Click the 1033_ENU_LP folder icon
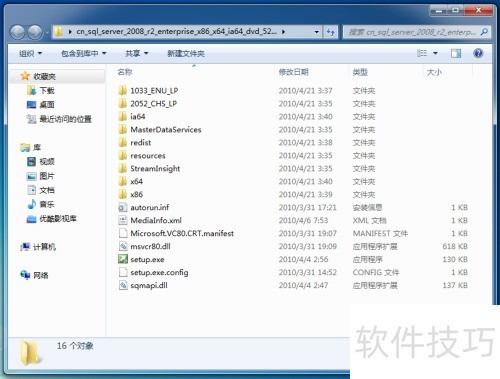Screen dimensions: 500x379 click(x=123, y=90)
